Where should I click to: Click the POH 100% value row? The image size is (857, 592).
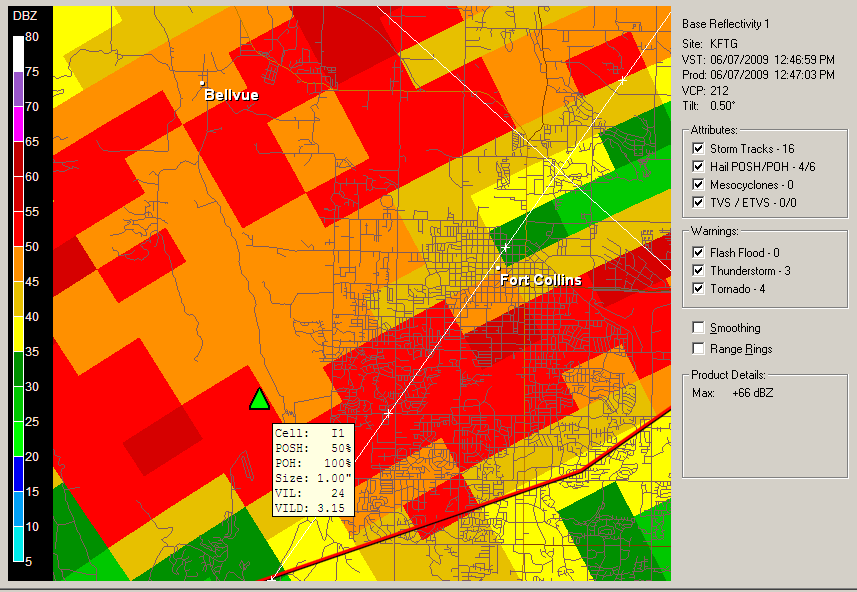[x=313, y=463]
